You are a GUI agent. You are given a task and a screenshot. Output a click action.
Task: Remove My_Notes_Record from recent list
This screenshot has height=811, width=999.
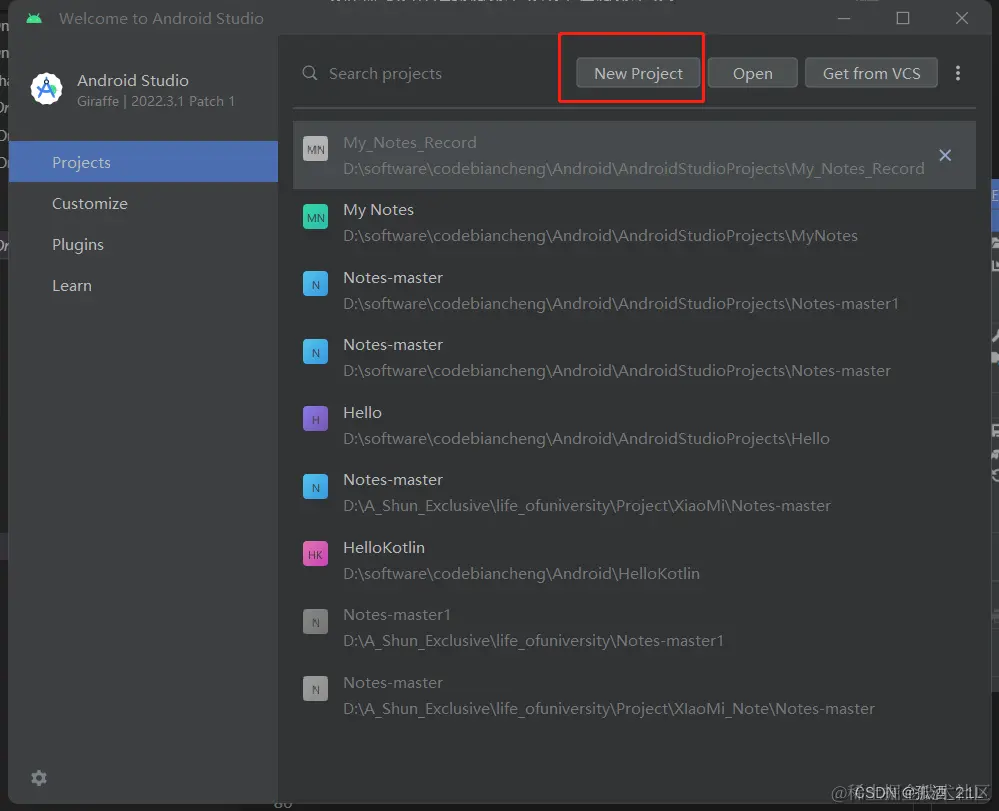pos(945,155)
